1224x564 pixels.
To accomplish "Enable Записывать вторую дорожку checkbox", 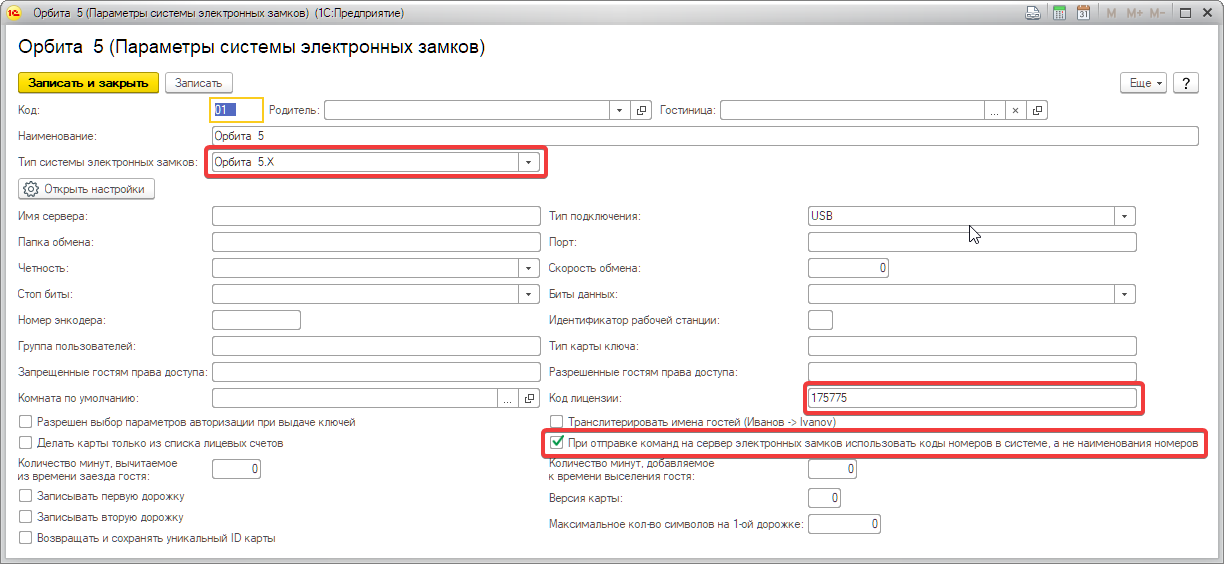I will pyautogui.click(x=26, y=517).
